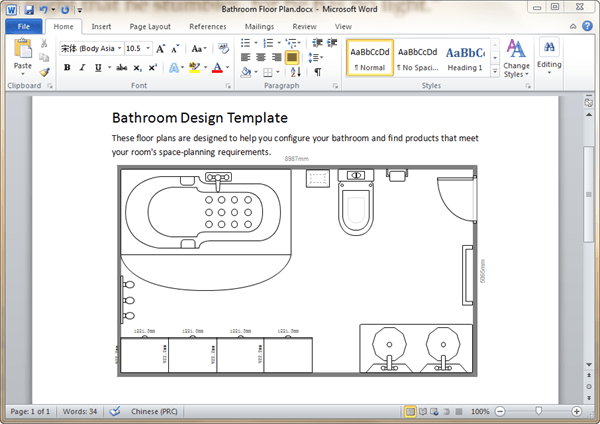Click the zoom slider handle
This screenshot has height=424, width=600.
tap(539, 411)
